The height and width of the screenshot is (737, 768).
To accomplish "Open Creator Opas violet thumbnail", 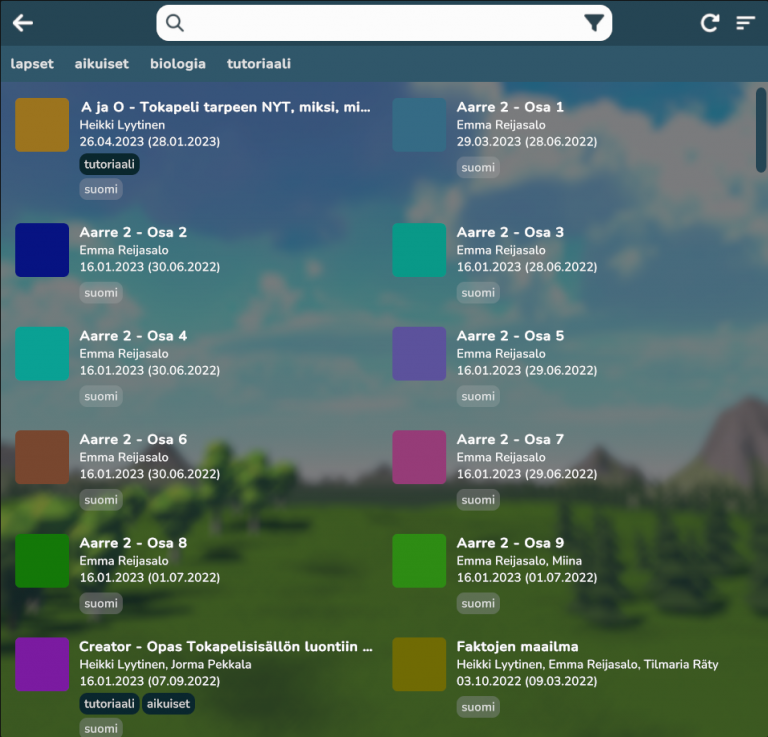I will click(x=42, y=665).
